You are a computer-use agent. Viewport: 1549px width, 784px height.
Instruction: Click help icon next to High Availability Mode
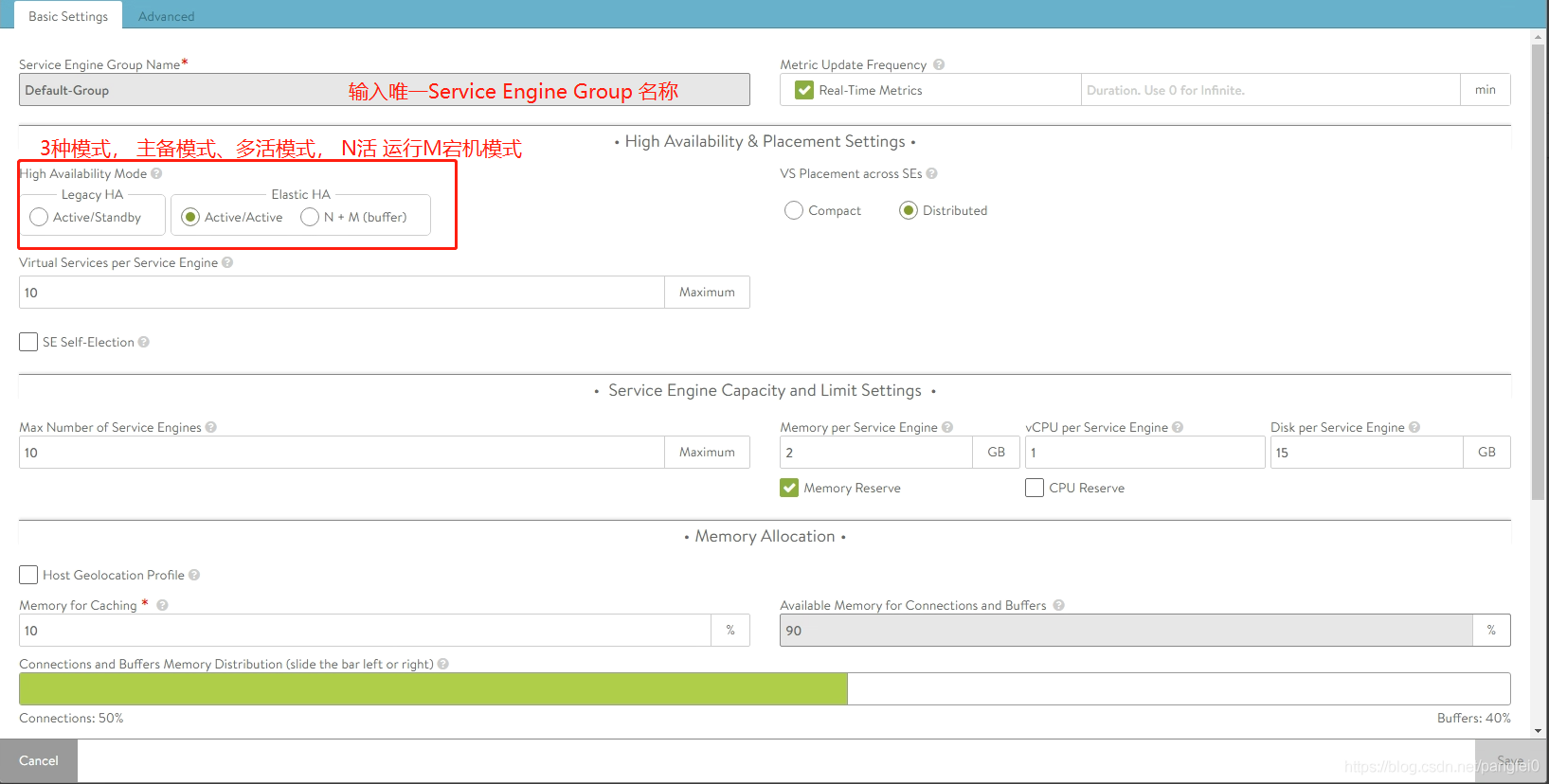point(156,173)
